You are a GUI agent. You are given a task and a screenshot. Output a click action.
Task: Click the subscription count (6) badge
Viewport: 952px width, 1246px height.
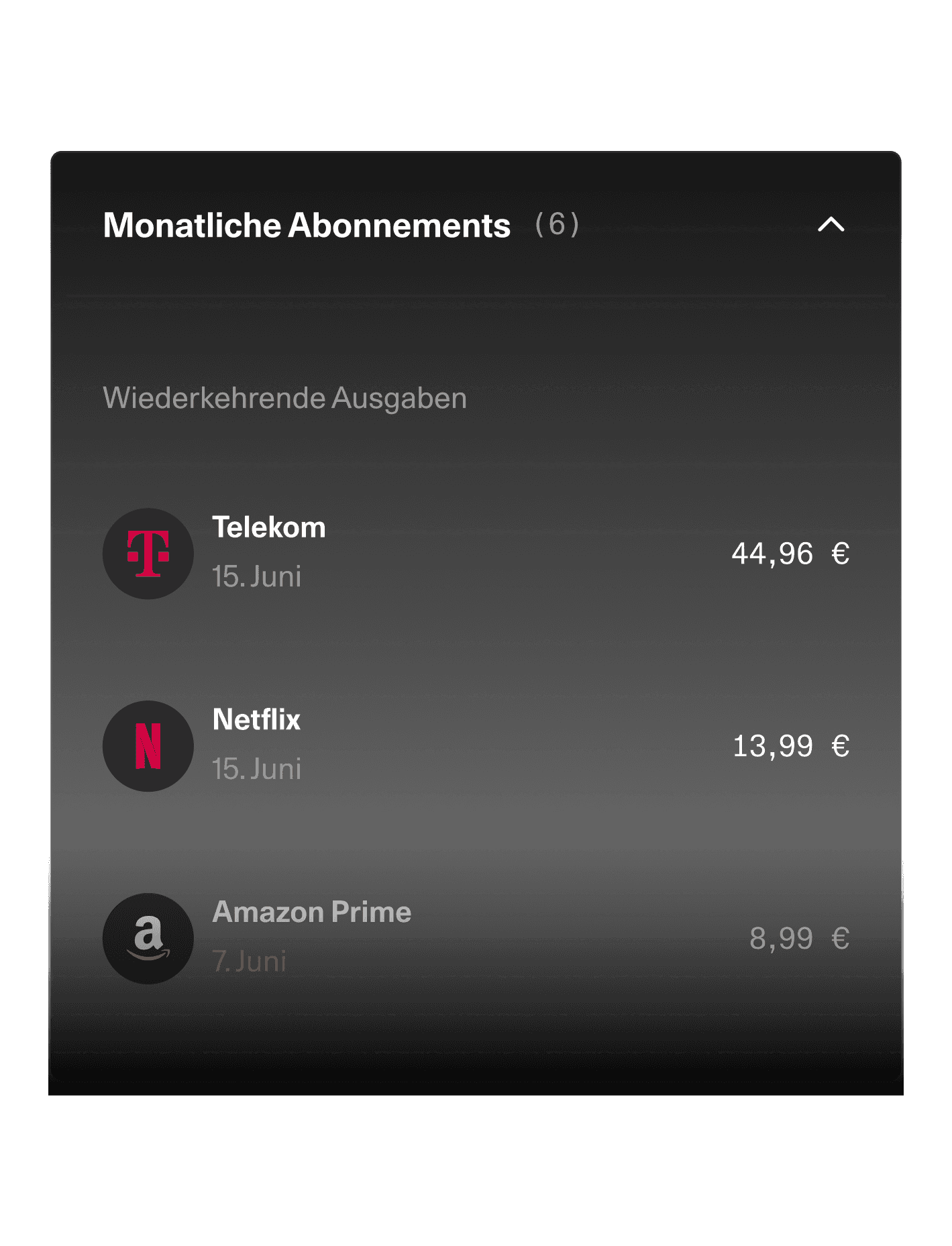click(x=557, y=224)
